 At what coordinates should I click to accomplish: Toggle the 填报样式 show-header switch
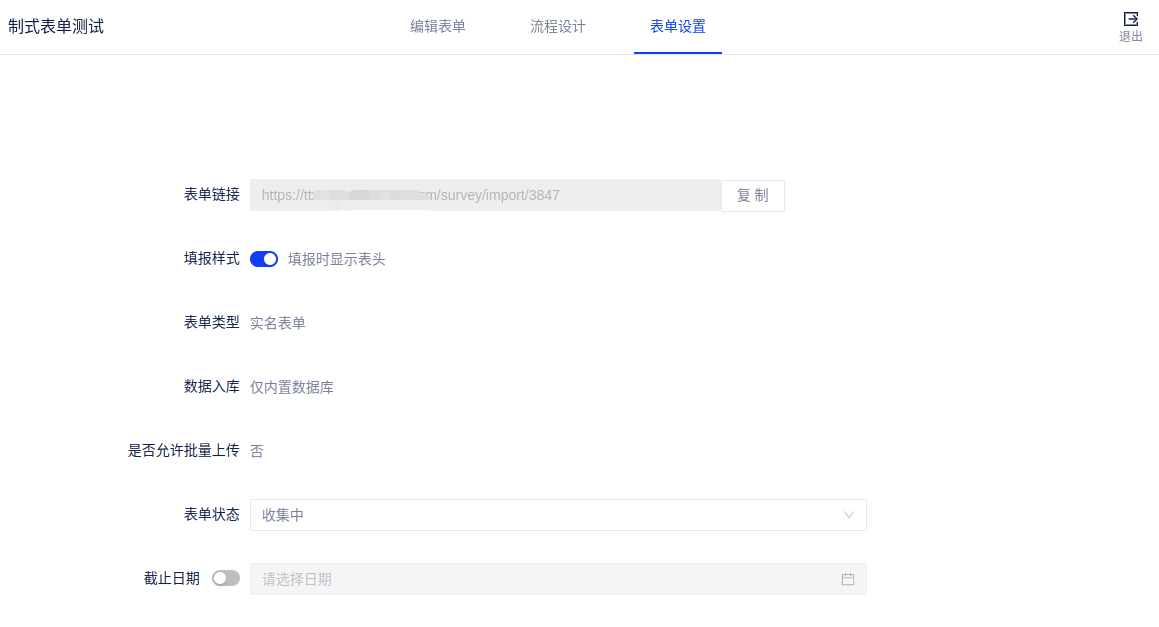click(264, 259)
